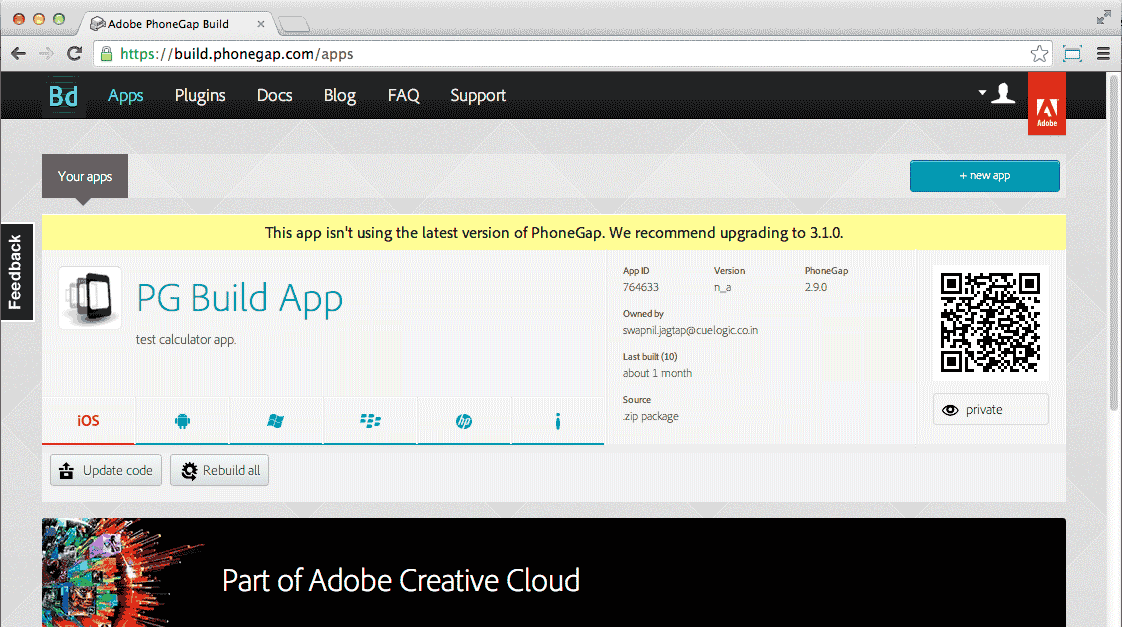Select the Android platform tab
The height and width of the screenshot is (627, 1122).
tap(182, 421)
